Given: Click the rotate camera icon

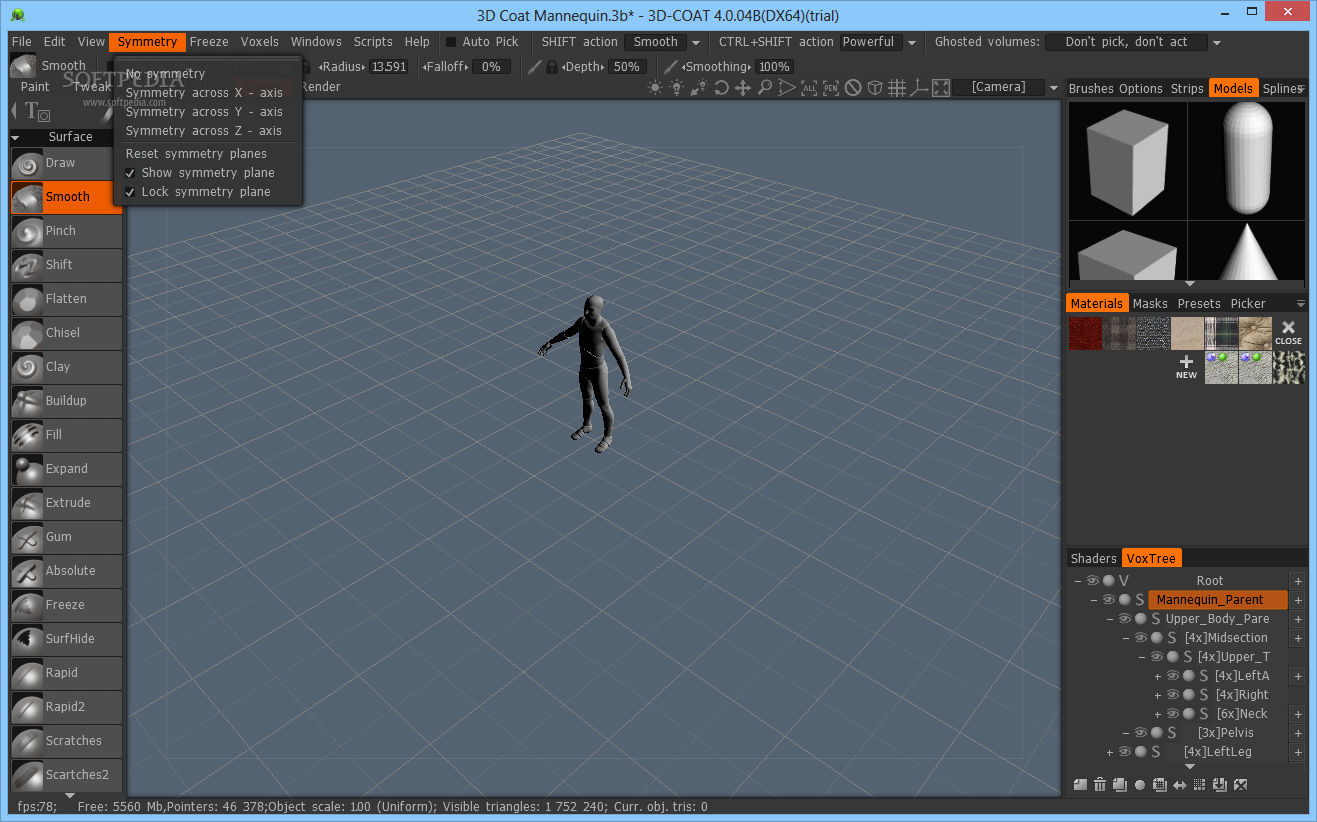Looking at the screenshot, I should [x=721, y=88].
